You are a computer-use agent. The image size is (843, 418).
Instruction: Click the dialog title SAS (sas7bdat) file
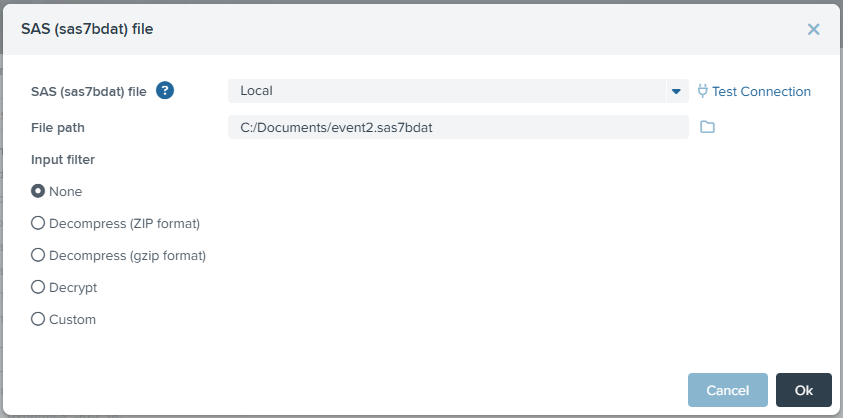[87, 29]
